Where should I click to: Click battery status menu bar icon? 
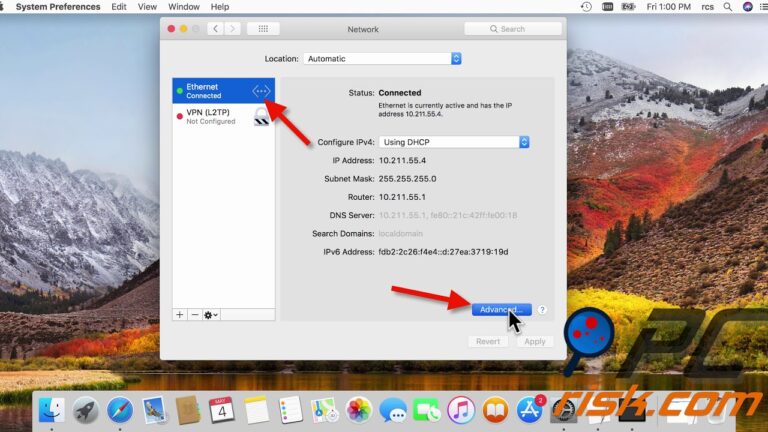(628, 7)
